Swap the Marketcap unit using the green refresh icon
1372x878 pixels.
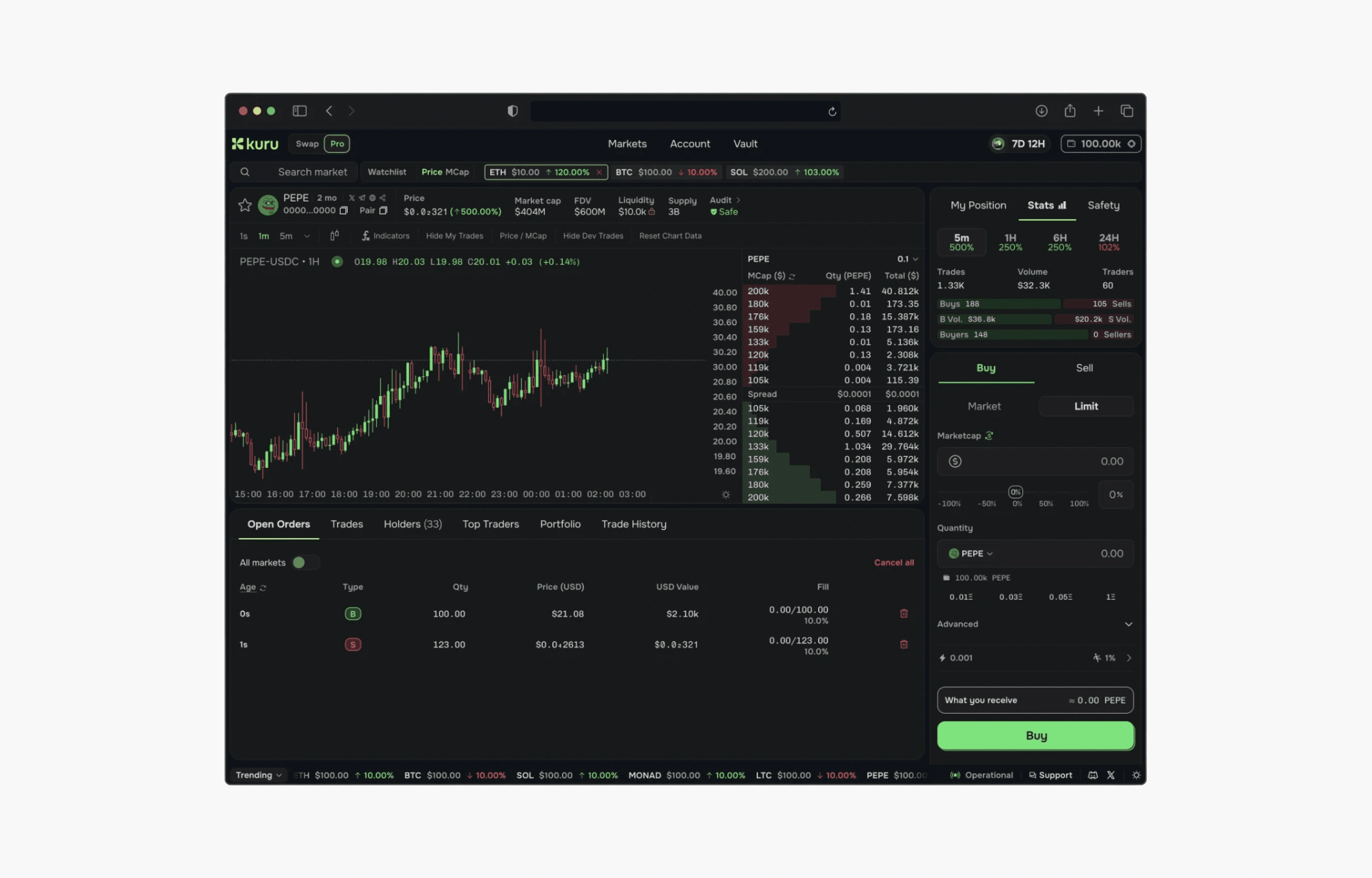pyautogui.click(x=989, y=435)
